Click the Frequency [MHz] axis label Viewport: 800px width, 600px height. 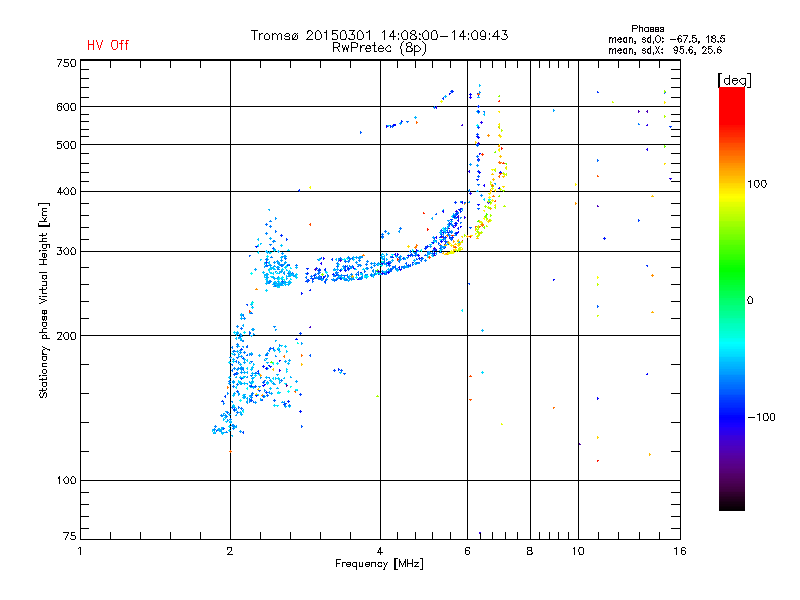point(379,564)
